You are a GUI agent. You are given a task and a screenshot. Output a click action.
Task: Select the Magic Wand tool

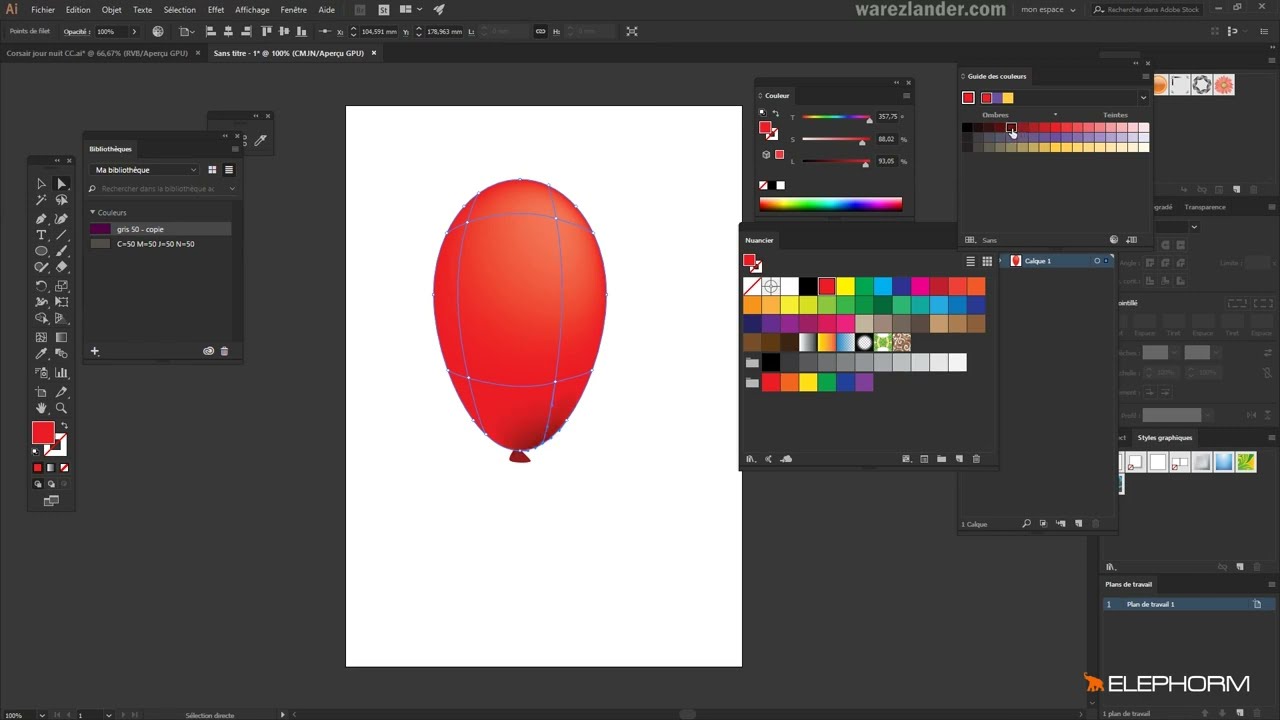point(41,201)
